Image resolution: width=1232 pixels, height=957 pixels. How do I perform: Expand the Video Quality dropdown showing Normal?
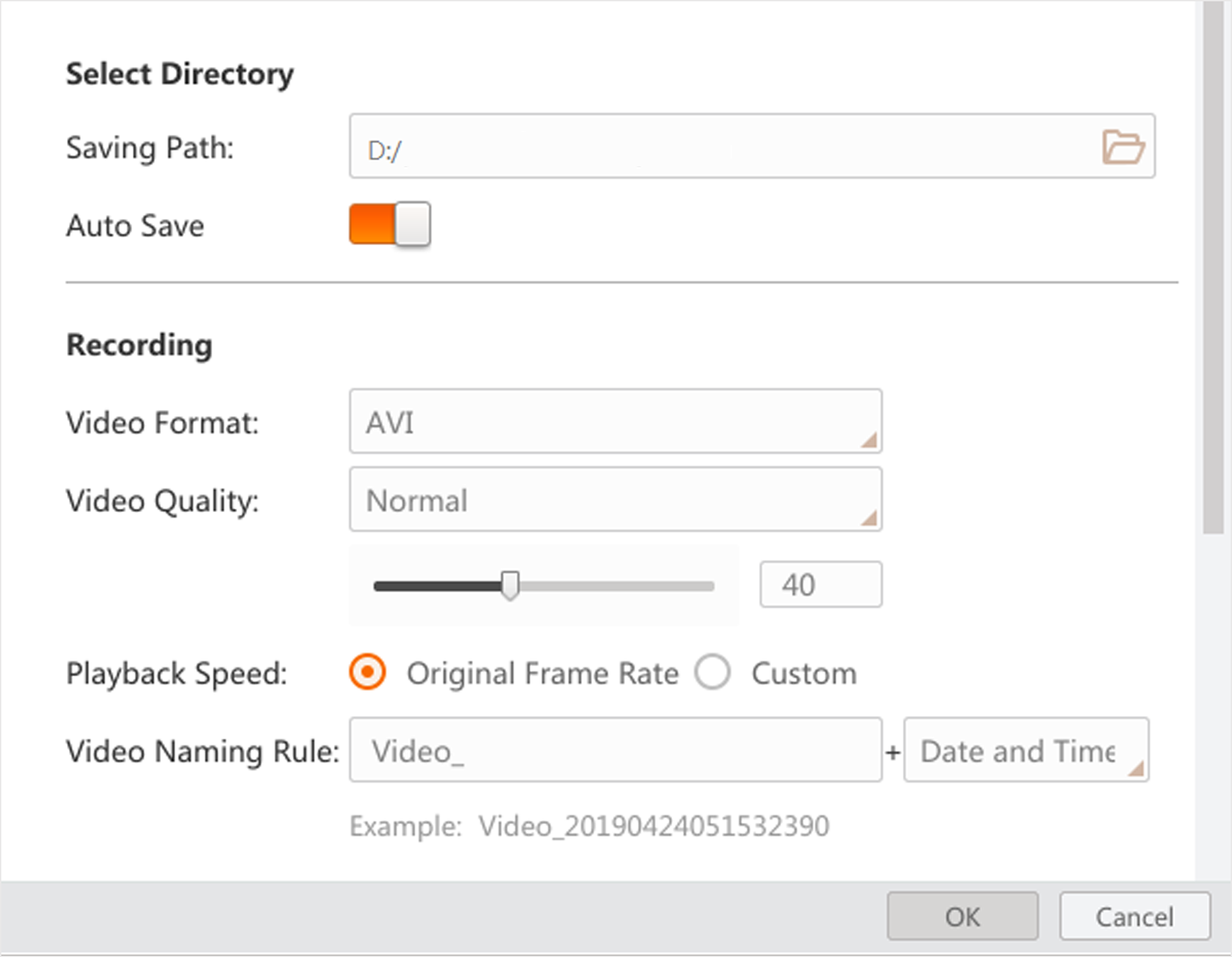coord(615,500)
